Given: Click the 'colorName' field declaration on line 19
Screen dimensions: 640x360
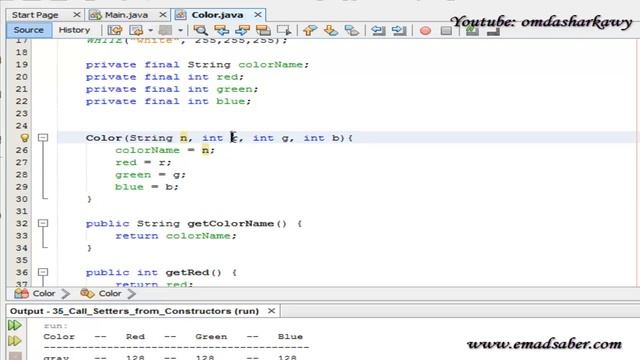Looking at the screenshot, I should [x=271, y=65].
